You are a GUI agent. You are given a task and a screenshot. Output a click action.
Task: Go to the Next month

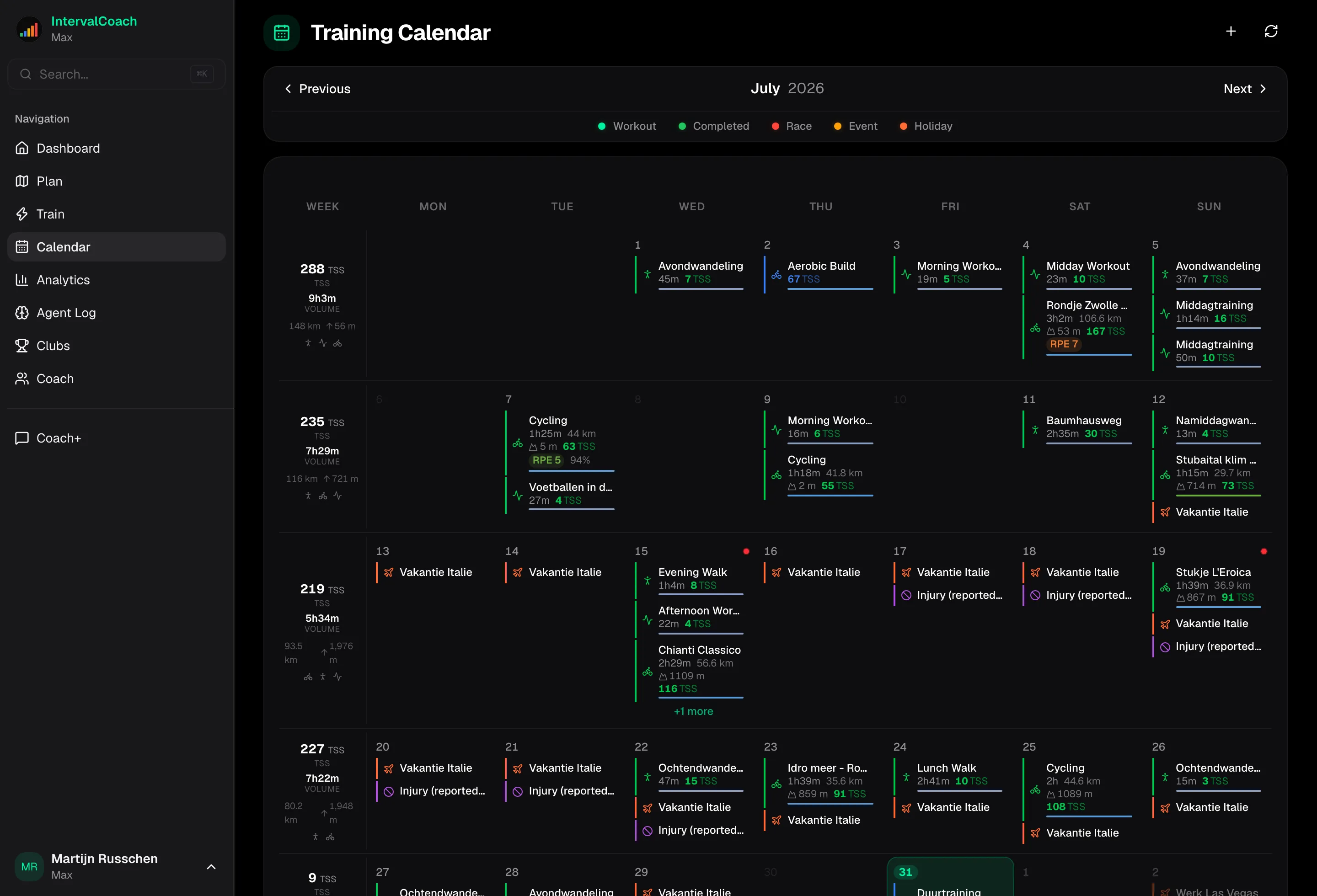click(1244, 89)
